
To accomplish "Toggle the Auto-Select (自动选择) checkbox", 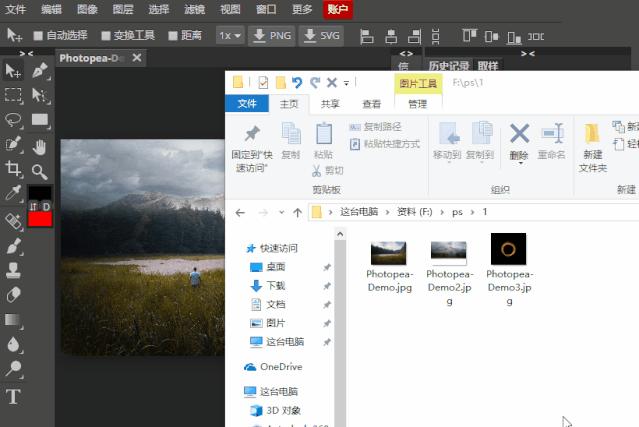I will point(38,36).
